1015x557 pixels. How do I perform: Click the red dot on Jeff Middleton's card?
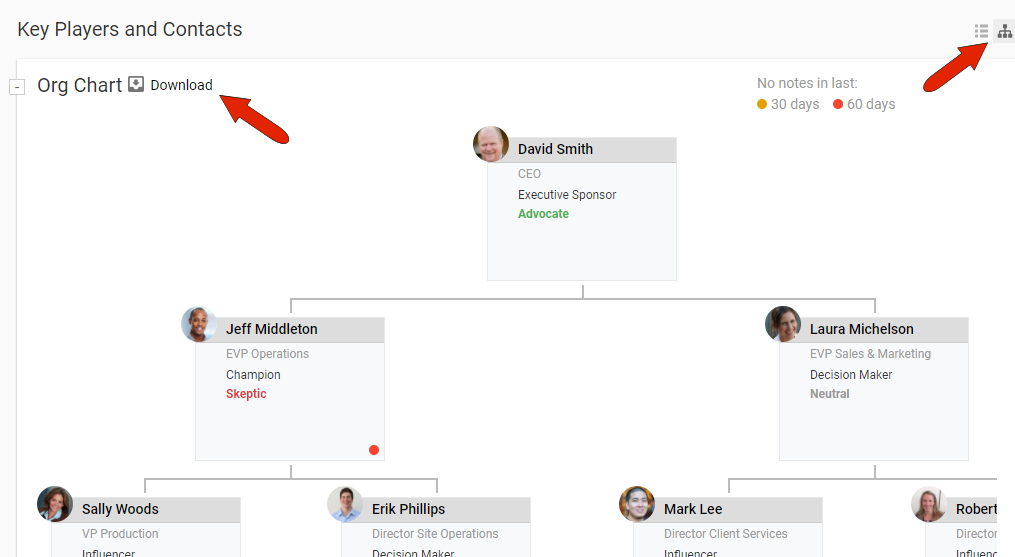374,450
